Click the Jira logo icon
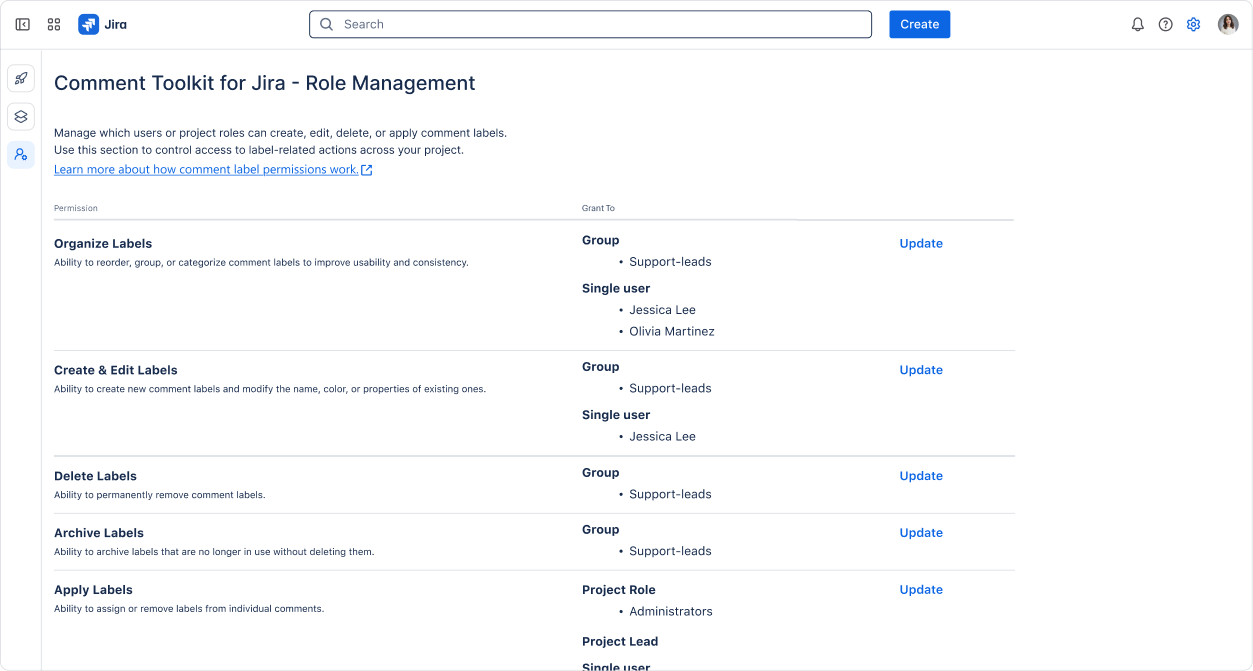 (88, 24)
